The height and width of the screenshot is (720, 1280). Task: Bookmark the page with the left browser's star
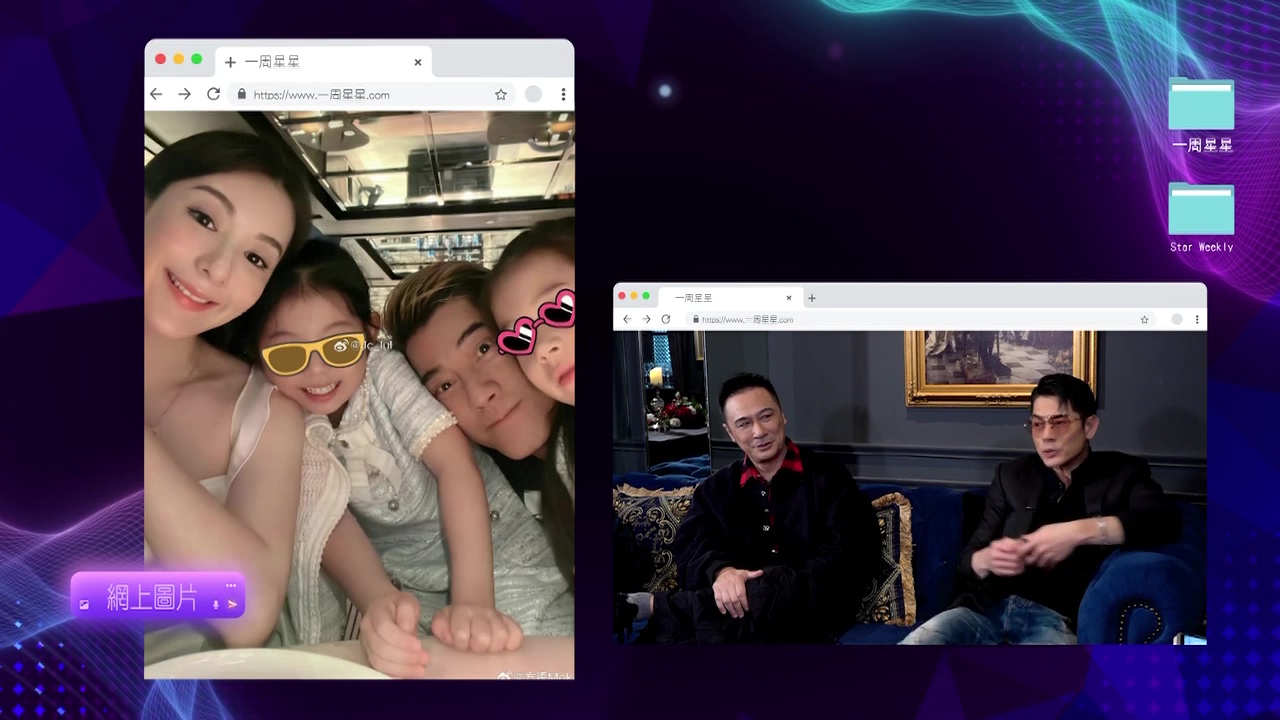point(501,94)
